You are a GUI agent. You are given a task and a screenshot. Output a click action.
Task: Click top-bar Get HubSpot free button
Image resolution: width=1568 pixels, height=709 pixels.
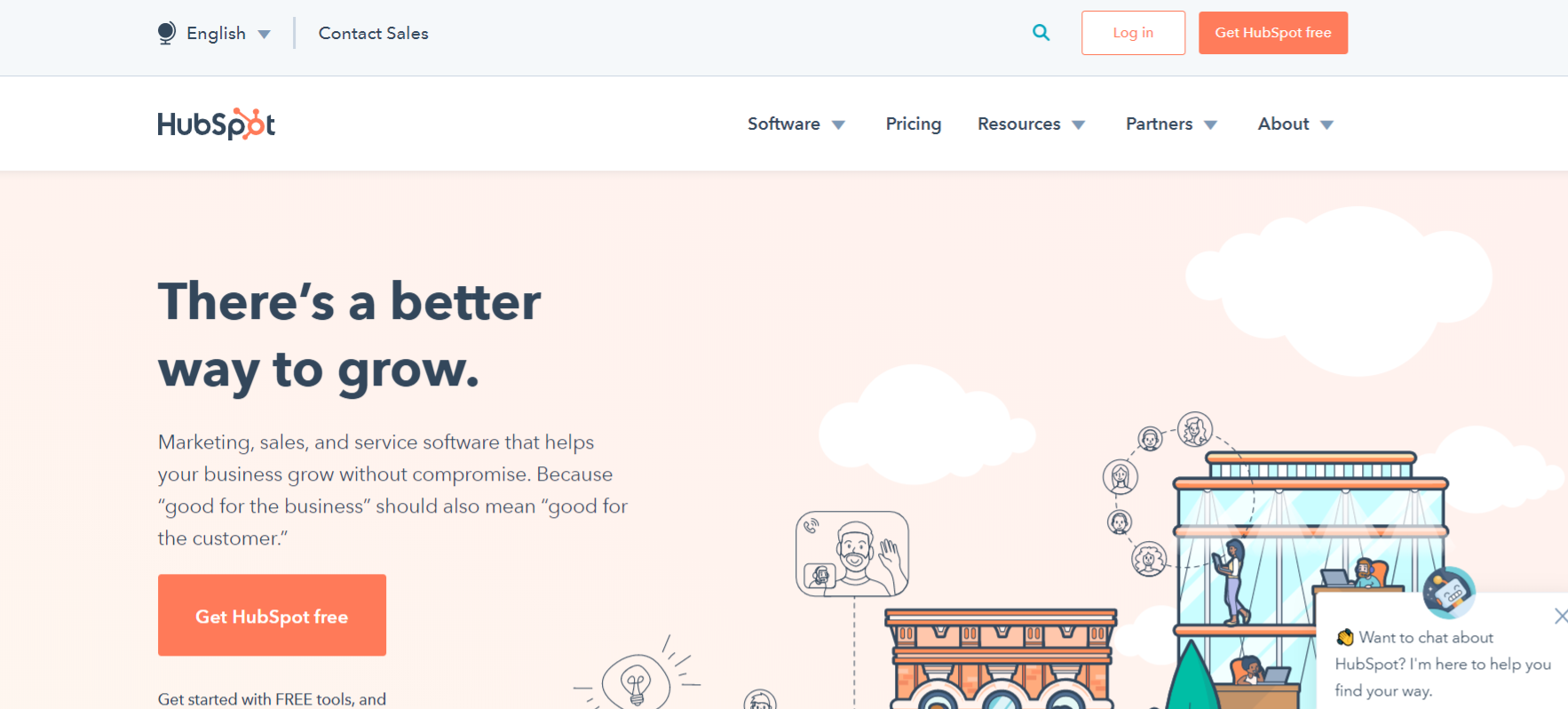click(1272, 33)
